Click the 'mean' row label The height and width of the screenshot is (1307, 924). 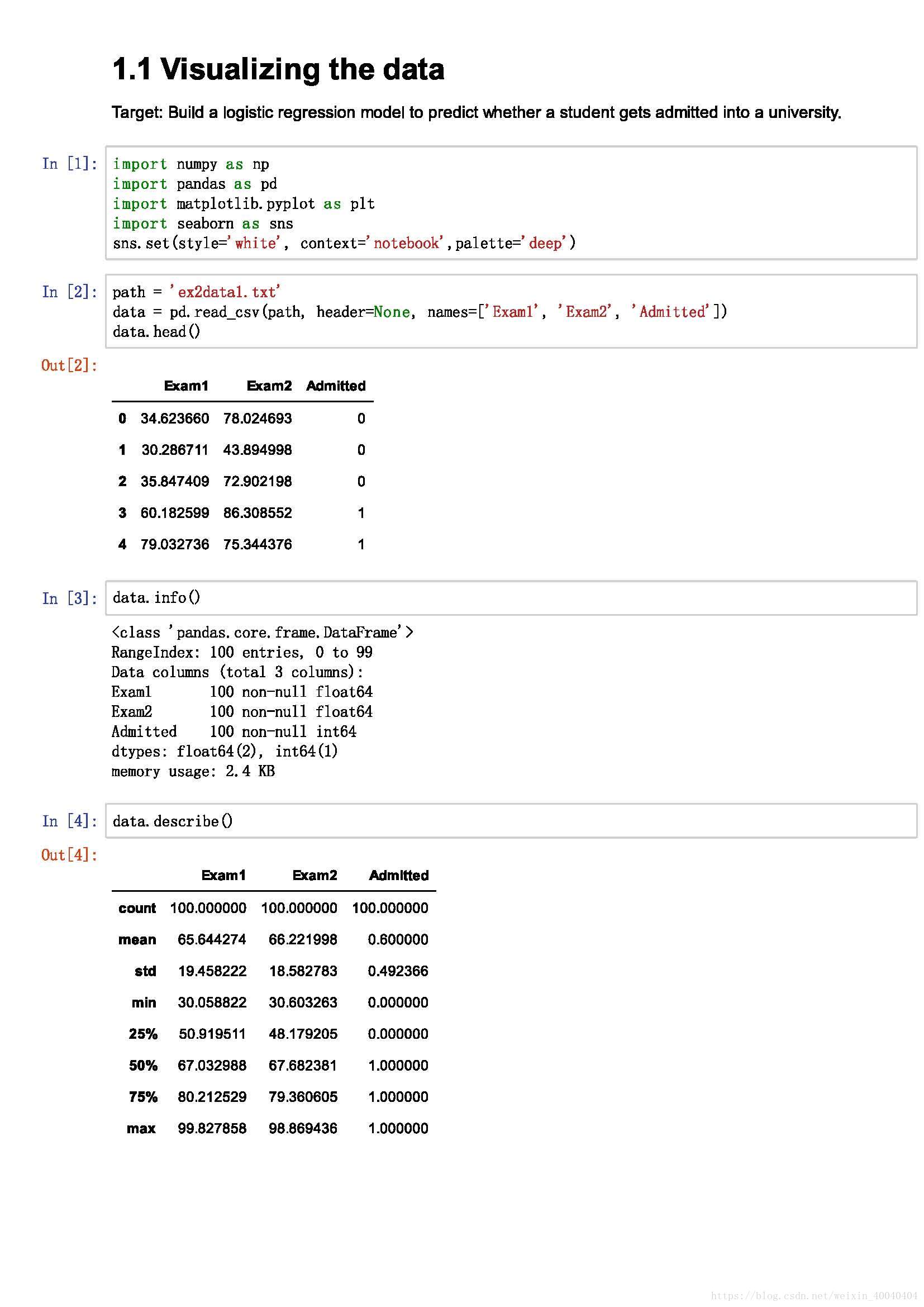[137, 940]
